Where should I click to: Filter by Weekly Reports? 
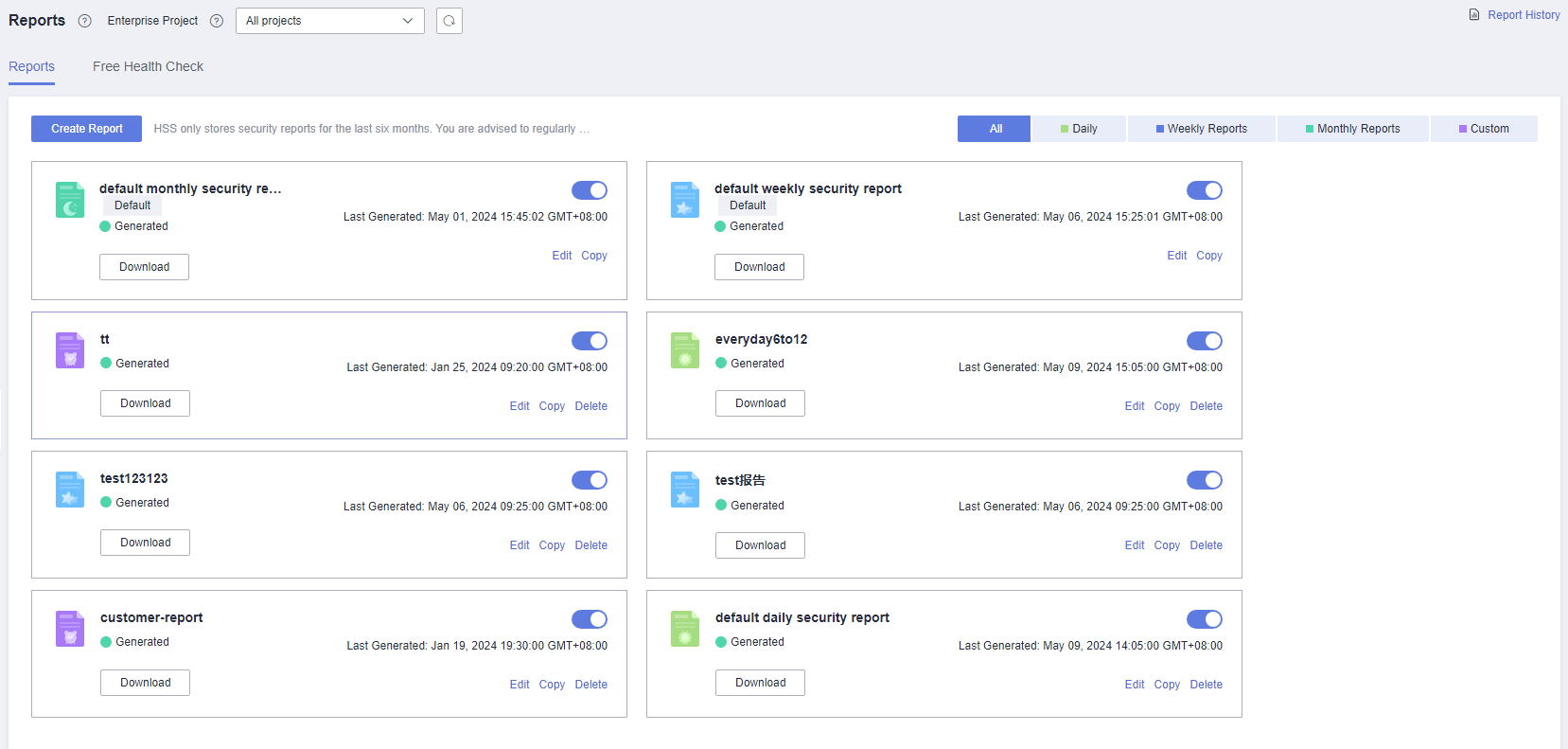click(1202, 129)
